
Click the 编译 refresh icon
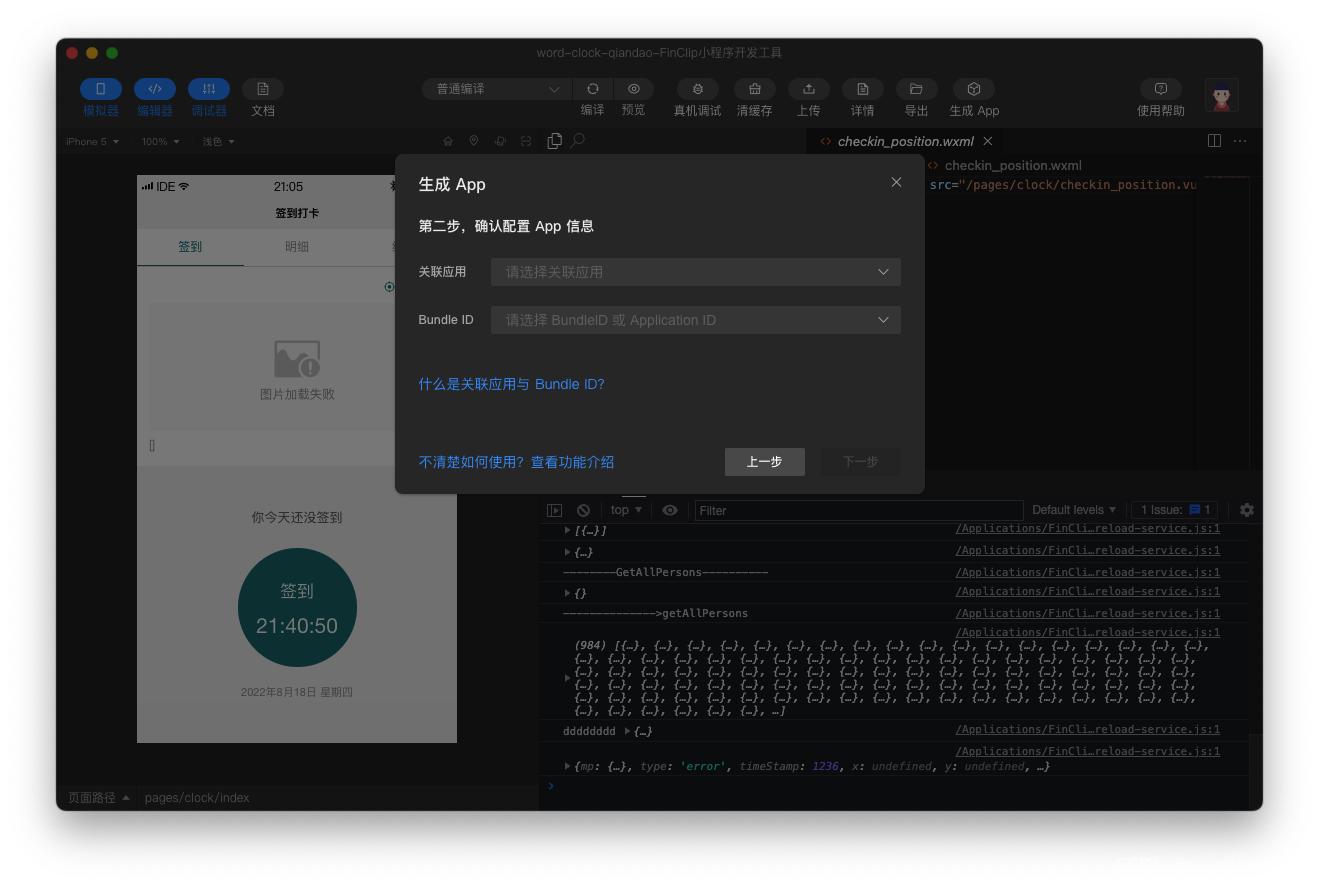(593, 89)
